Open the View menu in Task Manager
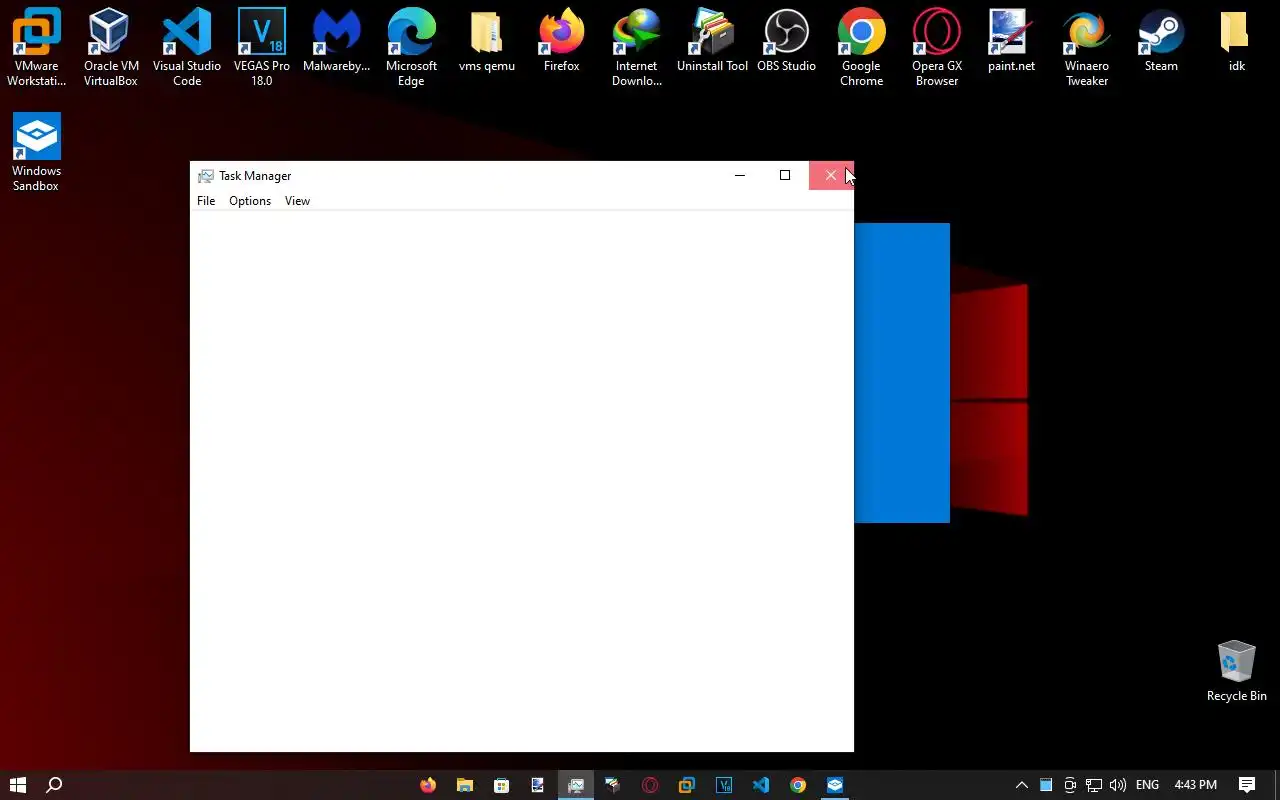The height and width of the screenshot is (800, 1280). [x=297, y=201]
